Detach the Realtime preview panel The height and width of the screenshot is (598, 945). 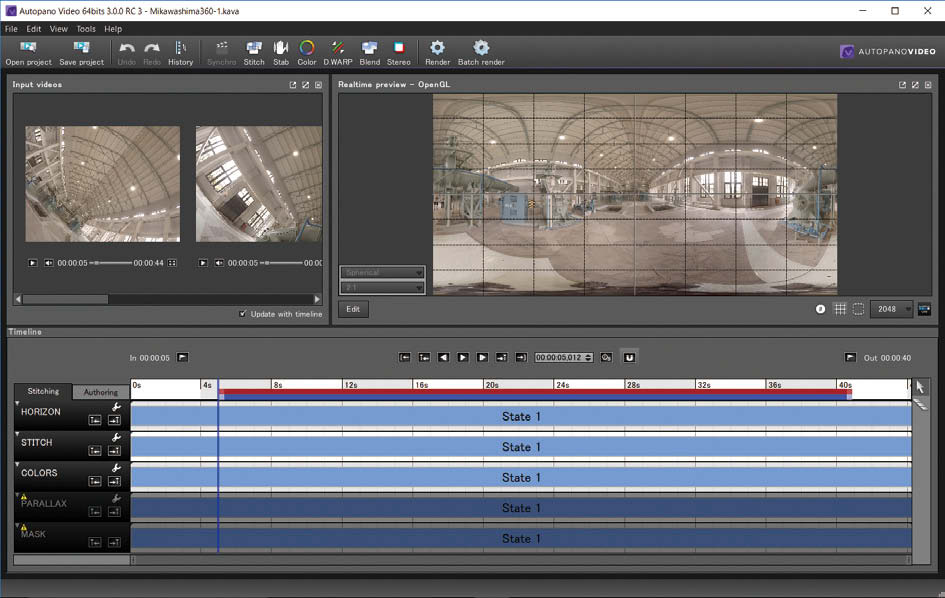coord(902,85)
